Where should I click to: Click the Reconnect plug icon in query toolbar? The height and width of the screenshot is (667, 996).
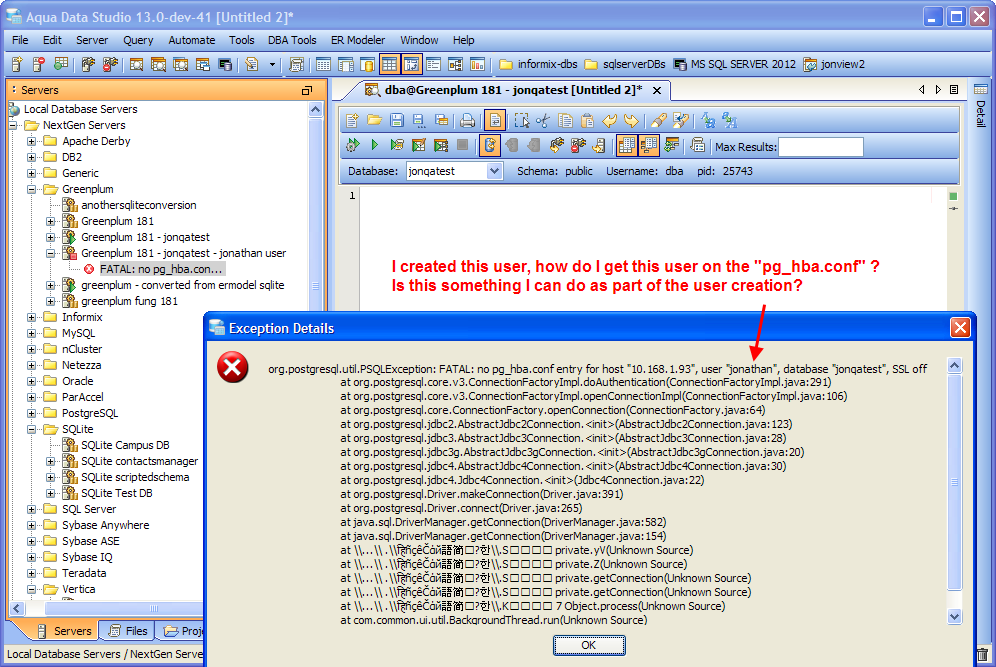[556, 145]
